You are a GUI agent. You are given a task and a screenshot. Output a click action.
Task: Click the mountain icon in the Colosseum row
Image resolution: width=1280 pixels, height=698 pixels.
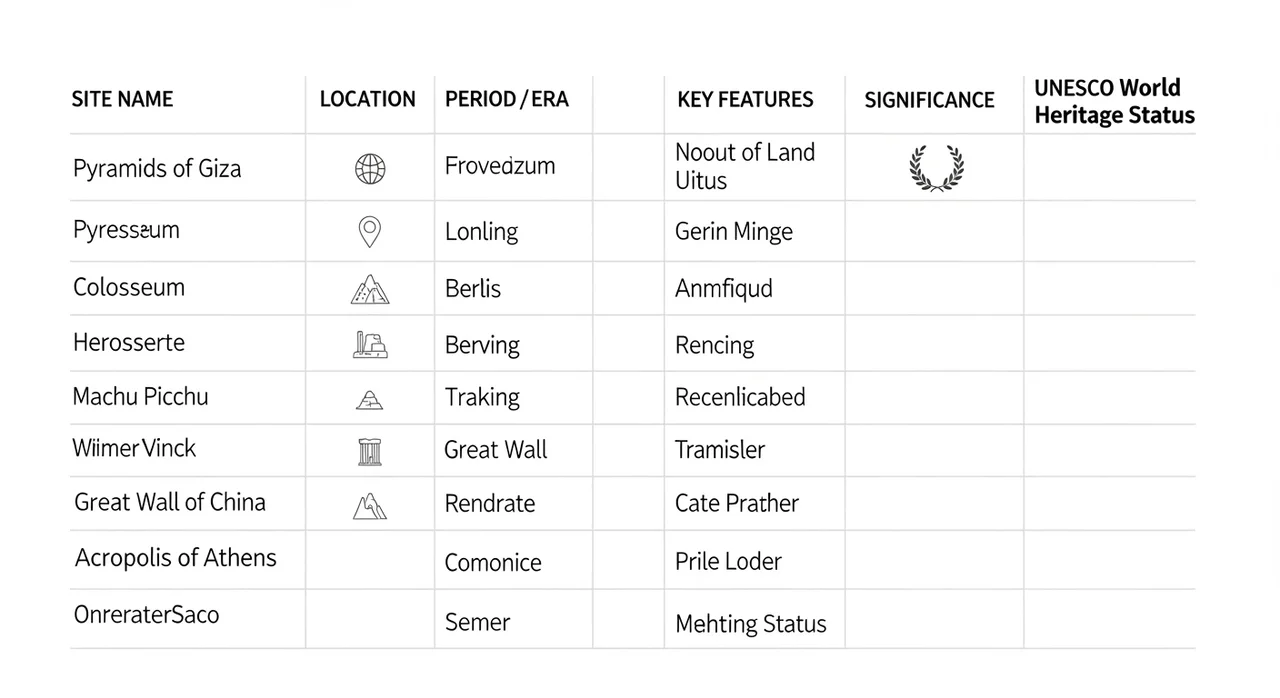pos(370,290)
